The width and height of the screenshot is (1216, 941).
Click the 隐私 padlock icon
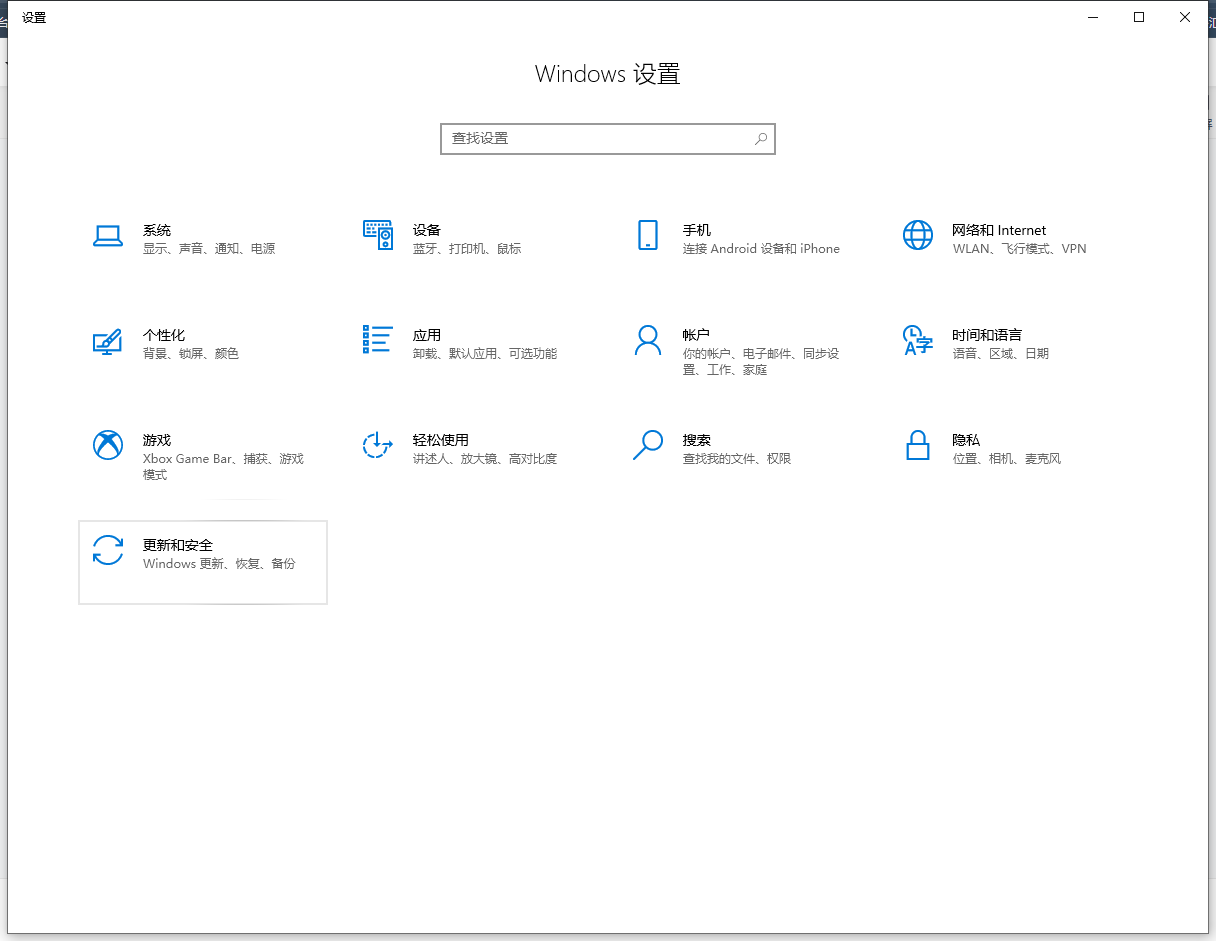918,445
